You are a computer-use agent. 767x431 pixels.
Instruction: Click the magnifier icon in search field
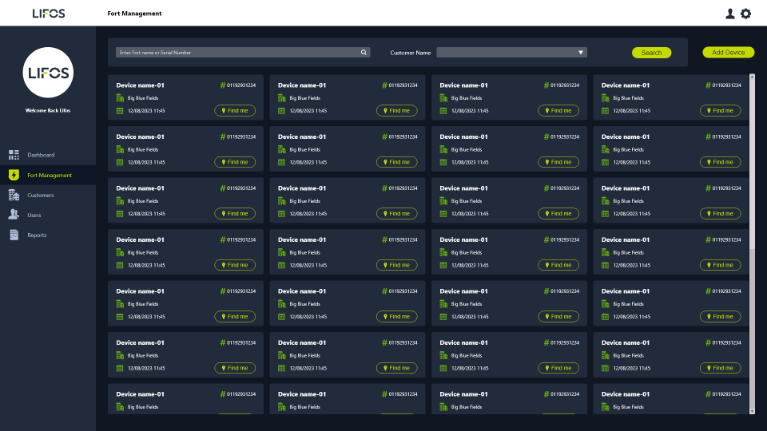pyautogui.click(x=364, y=52)
